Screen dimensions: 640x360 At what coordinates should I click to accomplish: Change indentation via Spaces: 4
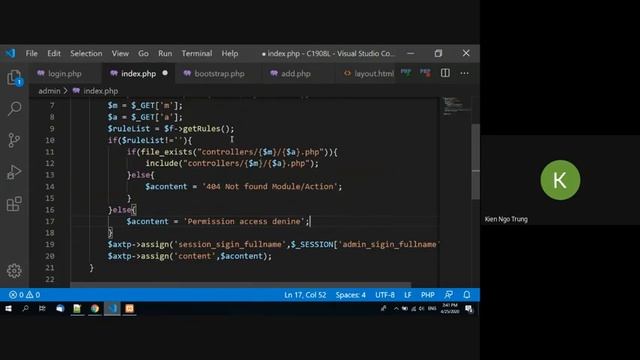tap(351, 295)
